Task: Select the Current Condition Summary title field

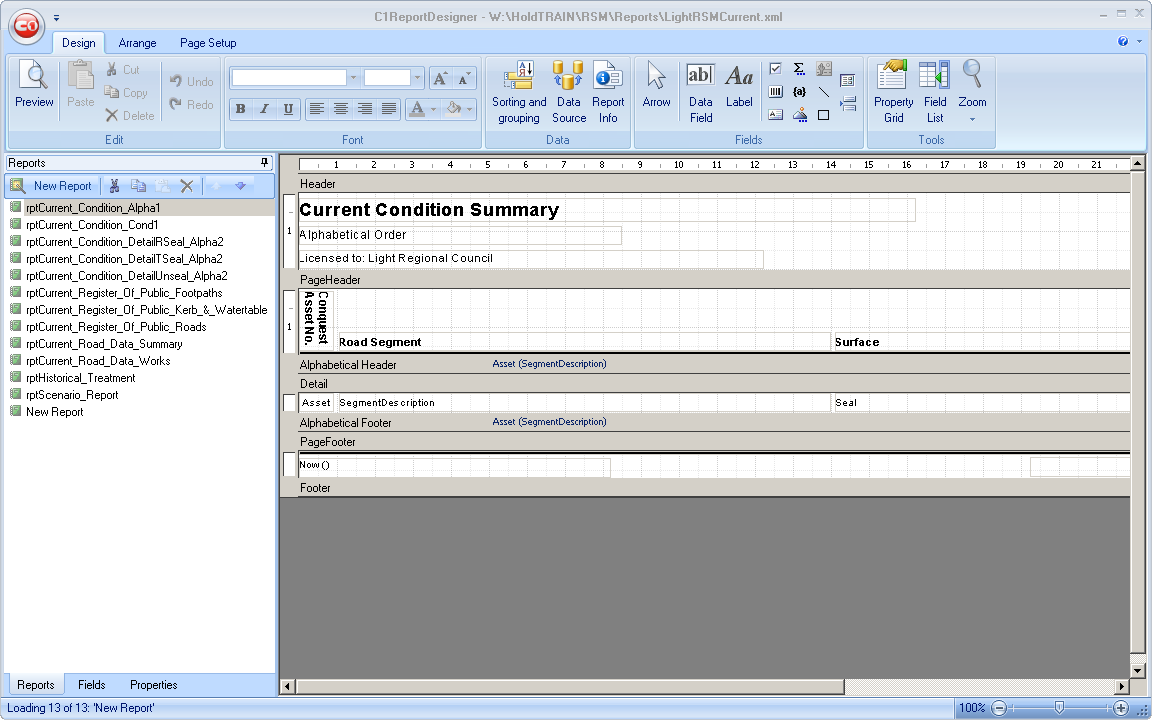Action: pos(607,209)
